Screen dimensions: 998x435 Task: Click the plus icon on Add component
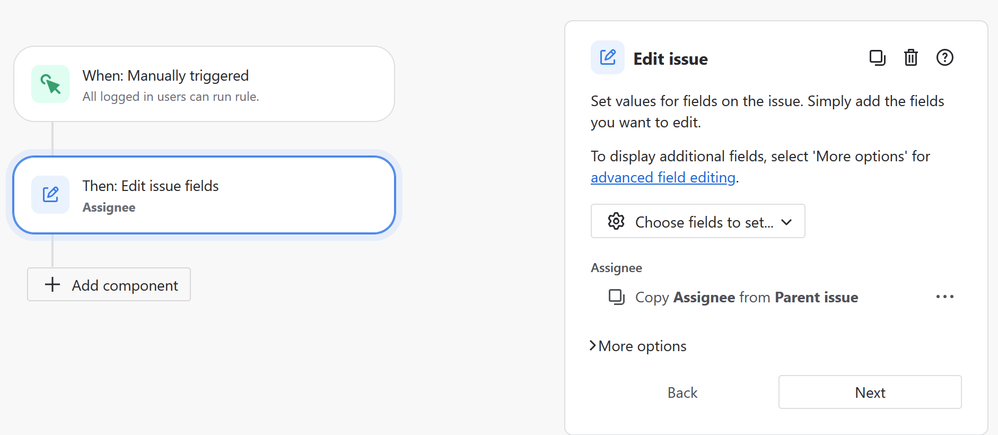(x=53, y=285)
